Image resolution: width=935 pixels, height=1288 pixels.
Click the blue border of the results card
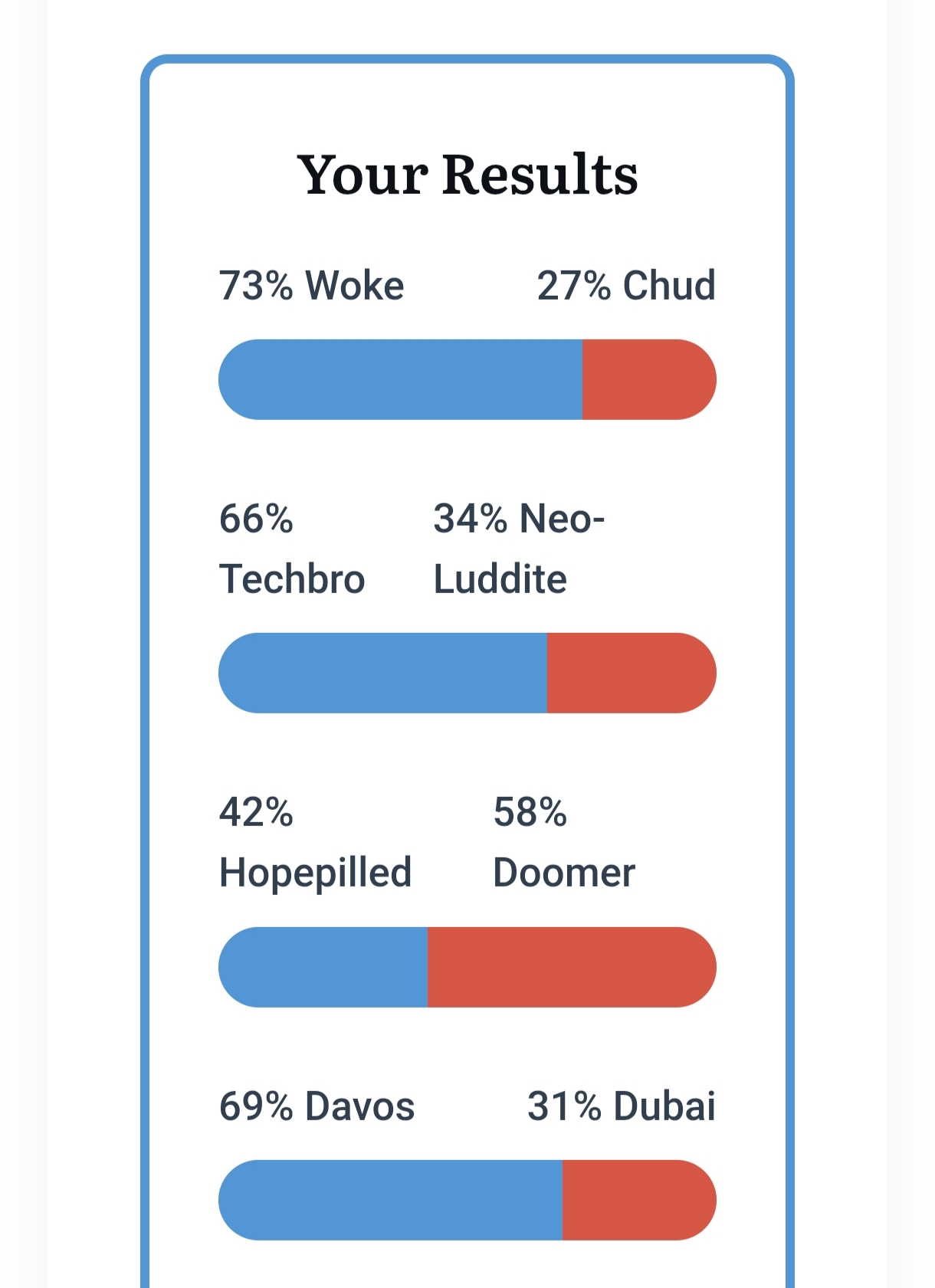145,690
